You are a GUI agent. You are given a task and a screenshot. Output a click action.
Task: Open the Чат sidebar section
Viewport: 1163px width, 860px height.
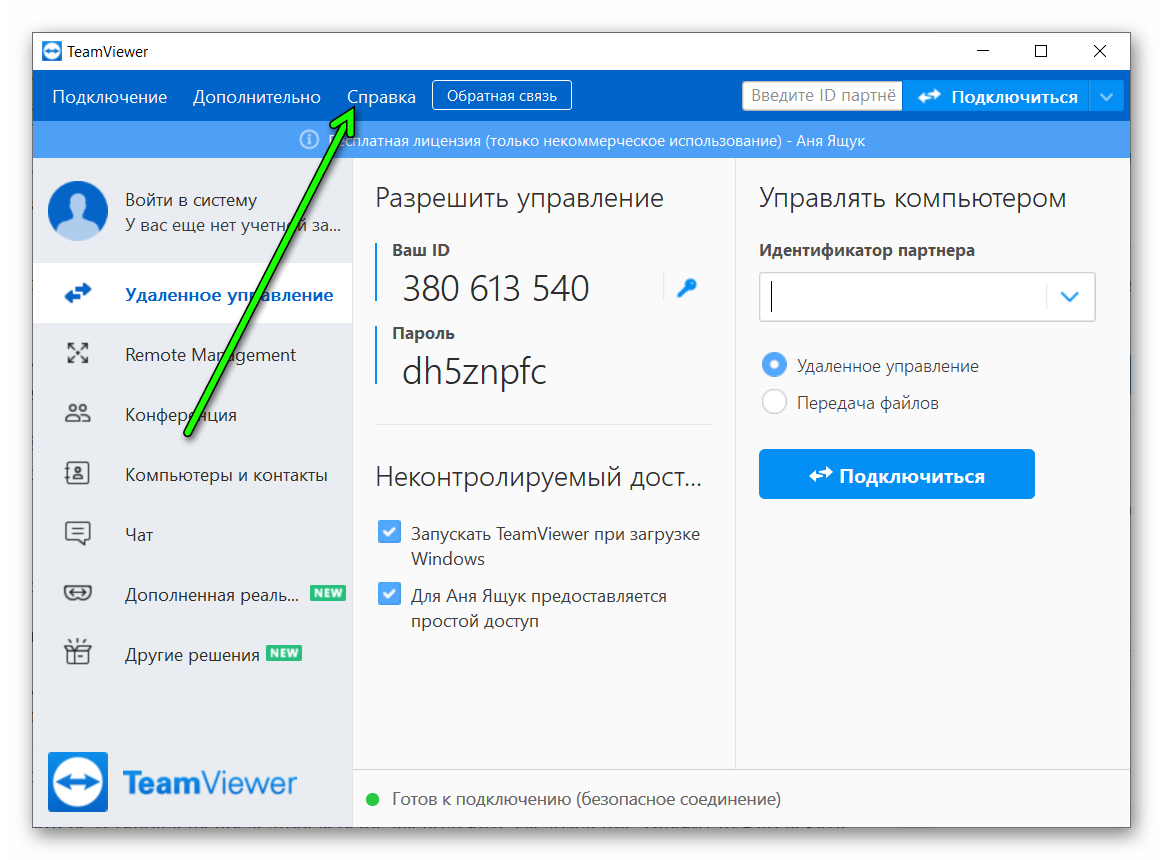click(193, 534)
